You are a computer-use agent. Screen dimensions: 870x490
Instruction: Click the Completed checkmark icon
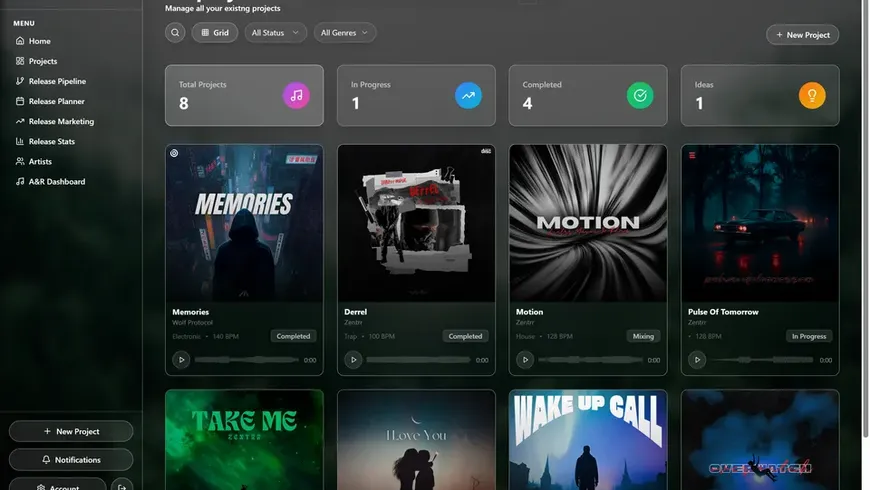click(x=640, y=95)
